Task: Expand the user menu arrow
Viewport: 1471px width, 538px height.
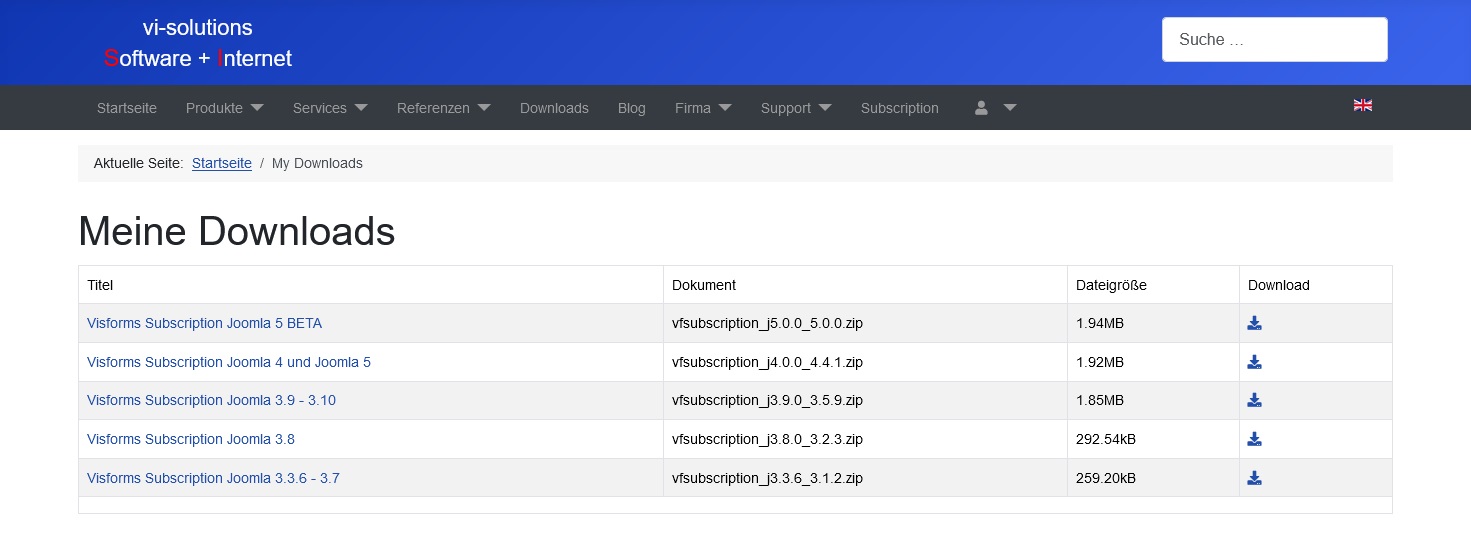Action: (x=1010, y=108)
